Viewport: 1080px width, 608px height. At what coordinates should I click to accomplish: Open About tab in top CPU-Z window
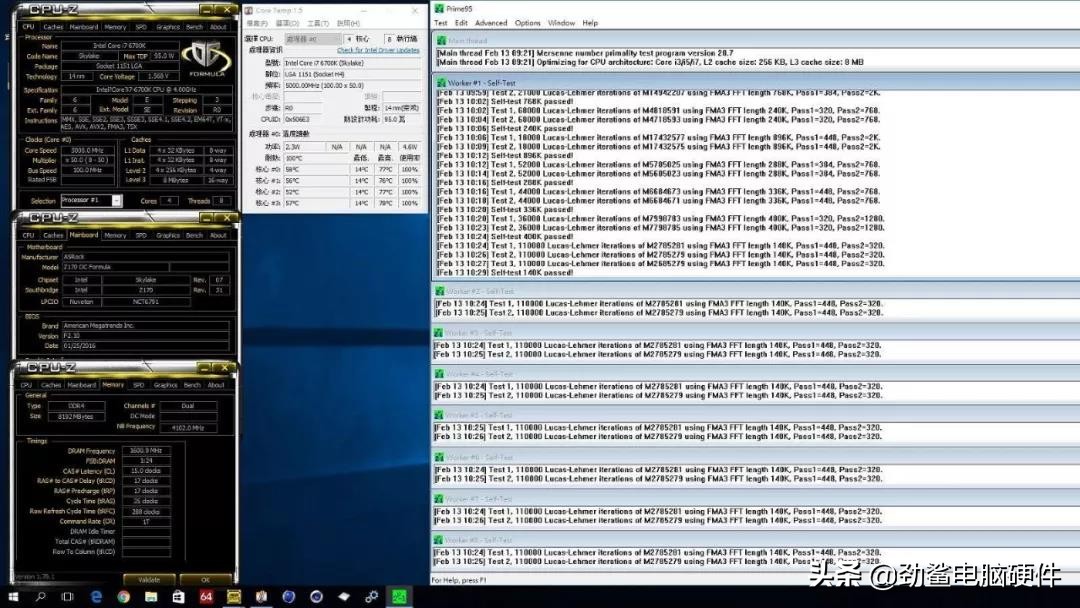click(x=218, y=27)
